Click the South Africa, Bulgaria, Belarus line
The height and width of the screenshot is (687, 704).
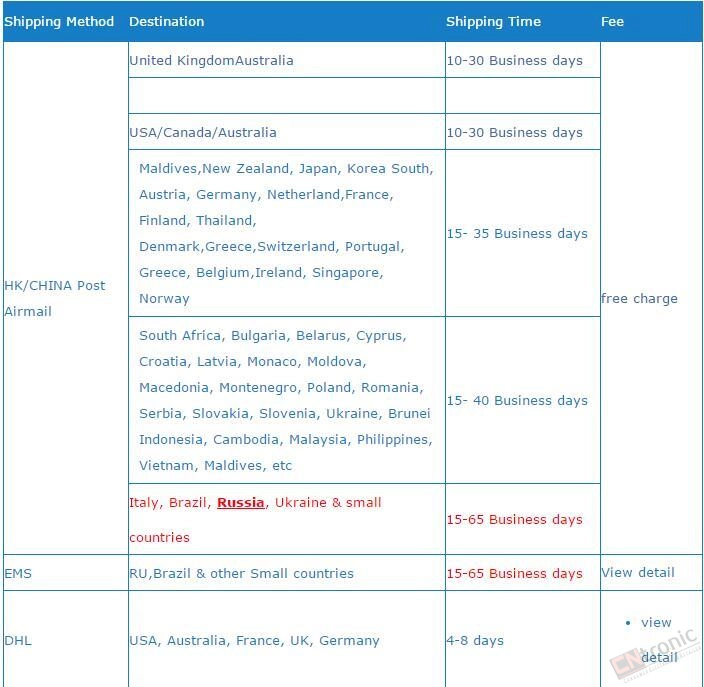pyautogui.click(x=273, y=335)
